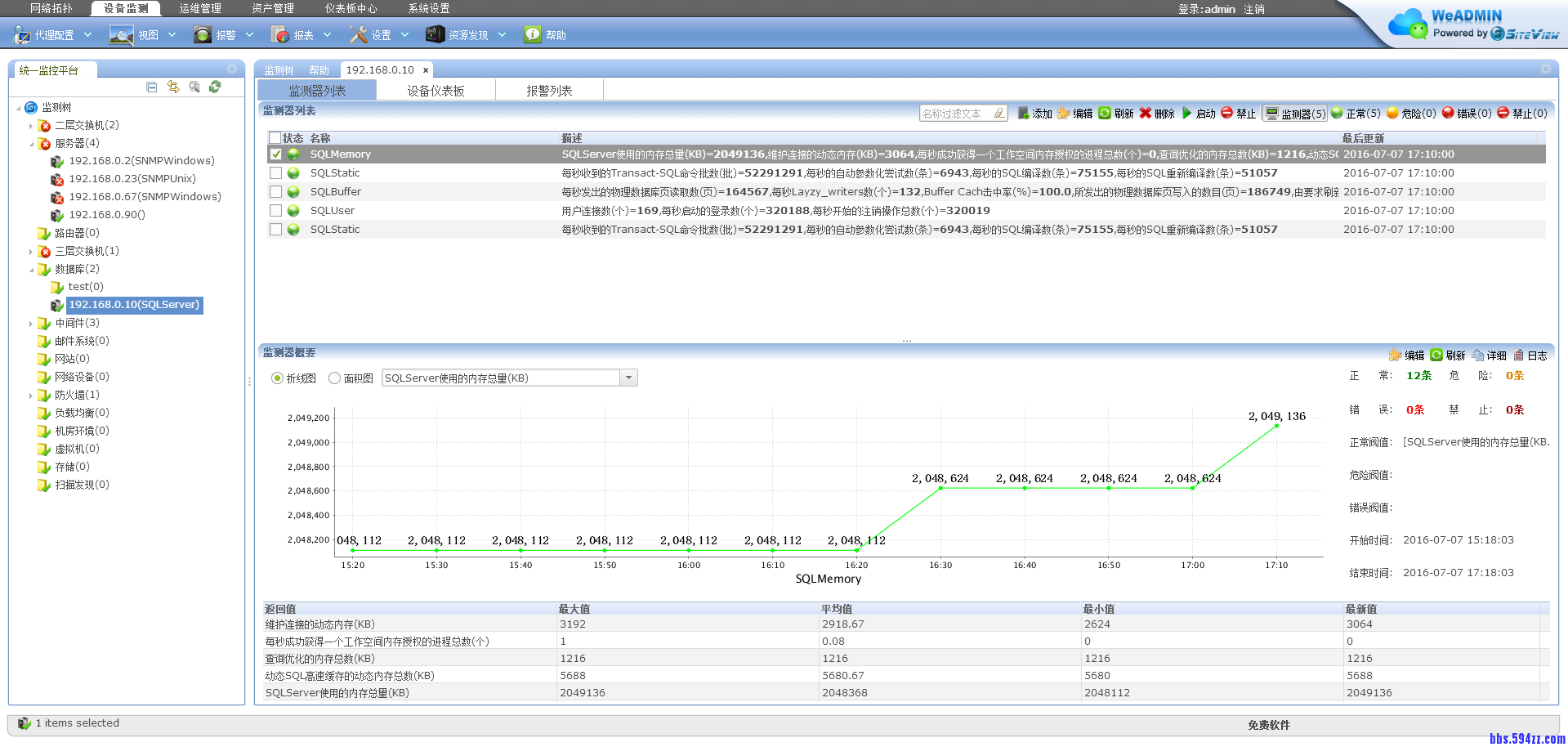The image size is (1568, 747).
Task: Open the 报表 toolbar dropdown menu
Action: click(328, 35)
